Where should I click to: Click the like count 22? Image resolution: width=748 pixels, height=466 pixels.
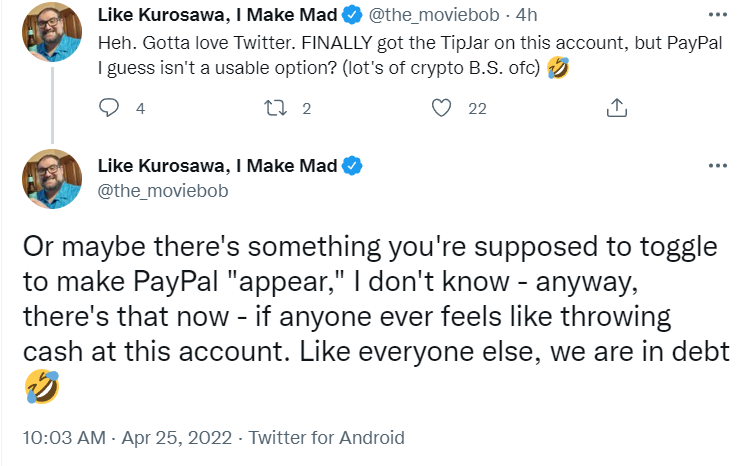(477, 109)
